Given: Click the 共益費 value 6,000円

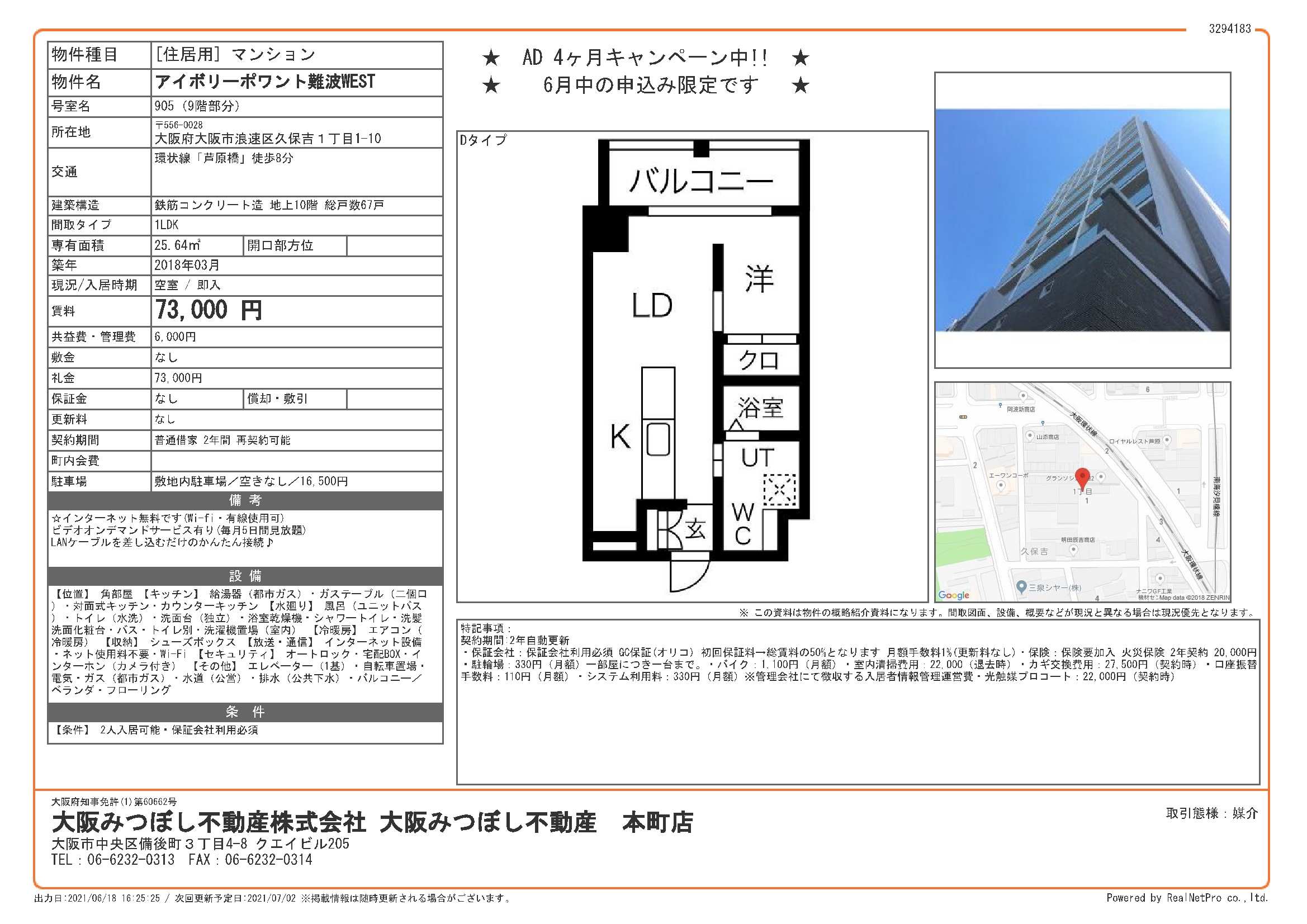Looking at the screenshot, I should pyautogui.click(x=176, y=337).
